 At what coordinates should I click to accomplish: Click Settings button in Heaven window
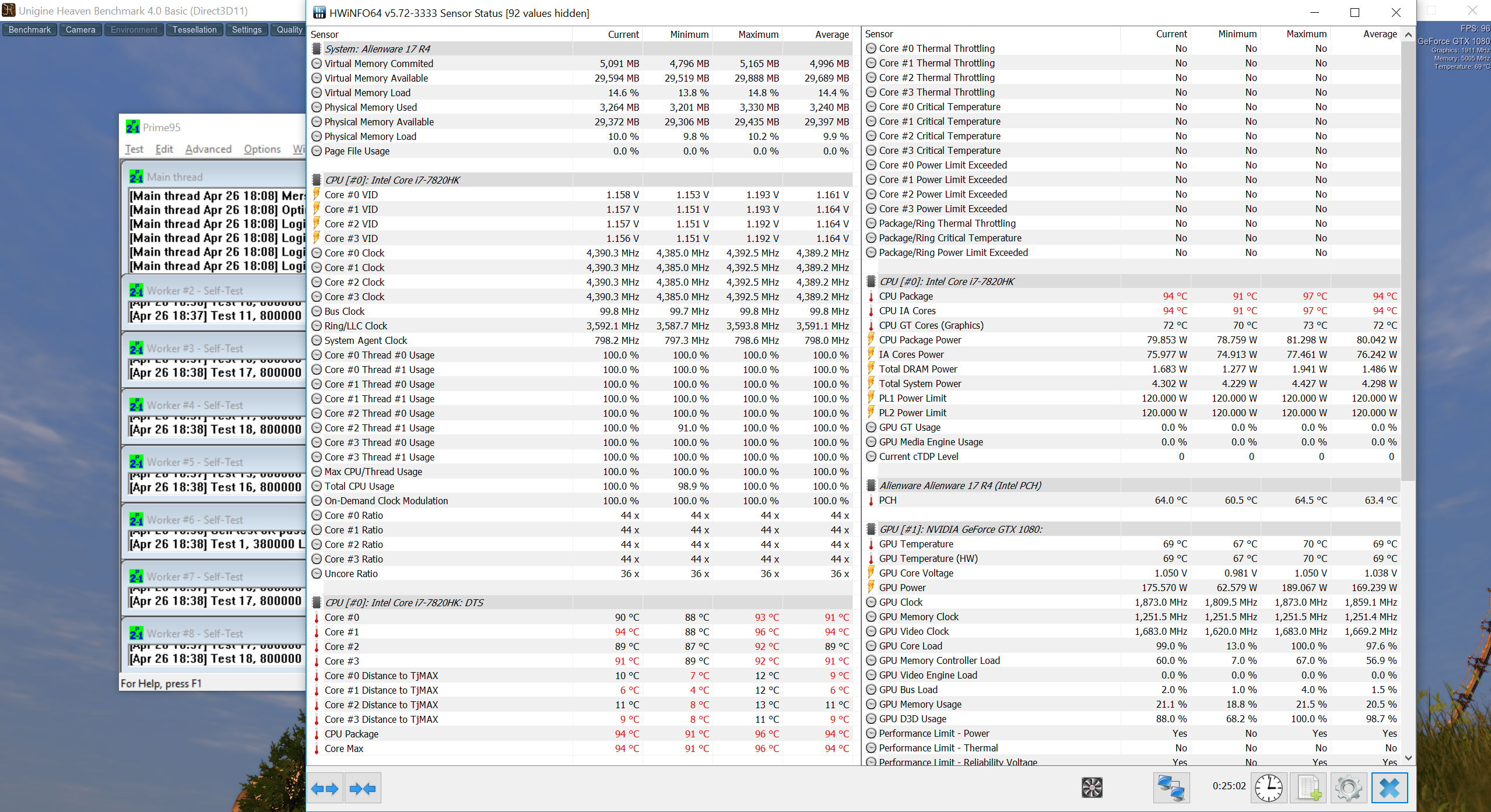pyautogui.click(x=247, y=29)
